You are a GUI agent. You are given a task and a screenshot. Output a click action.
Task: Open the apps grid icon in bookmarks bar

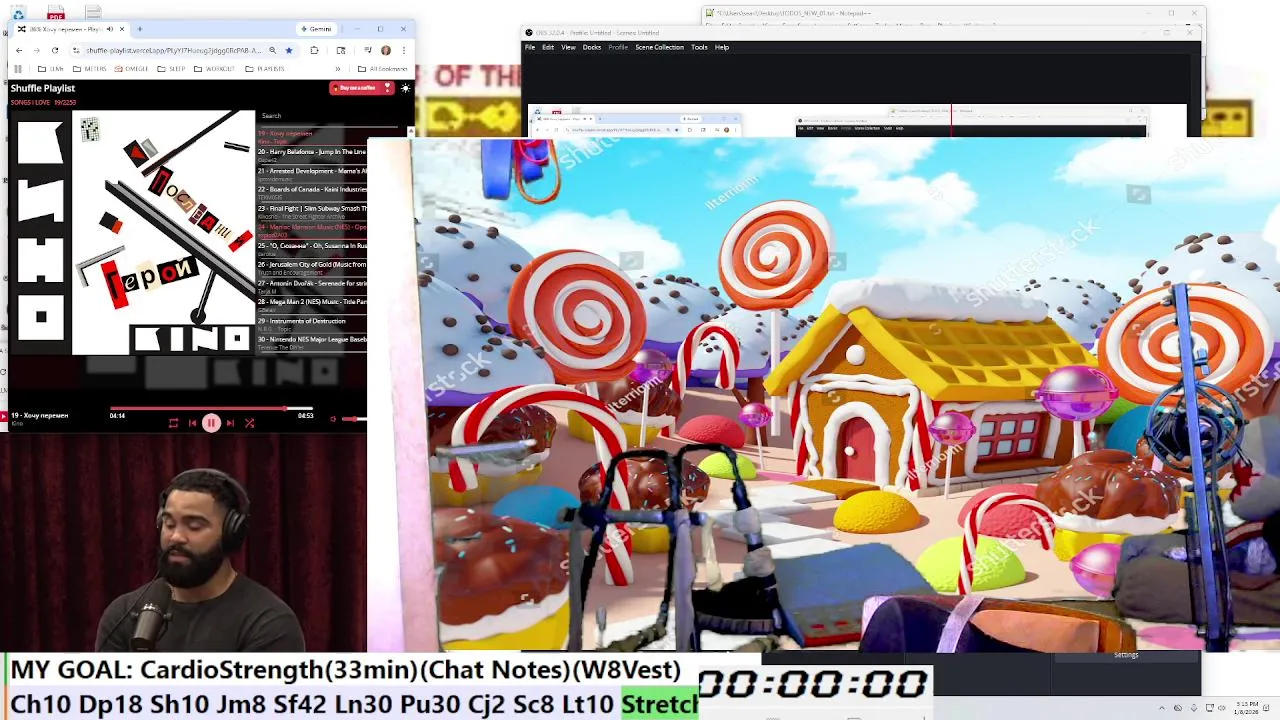click(x=17, y=69)
